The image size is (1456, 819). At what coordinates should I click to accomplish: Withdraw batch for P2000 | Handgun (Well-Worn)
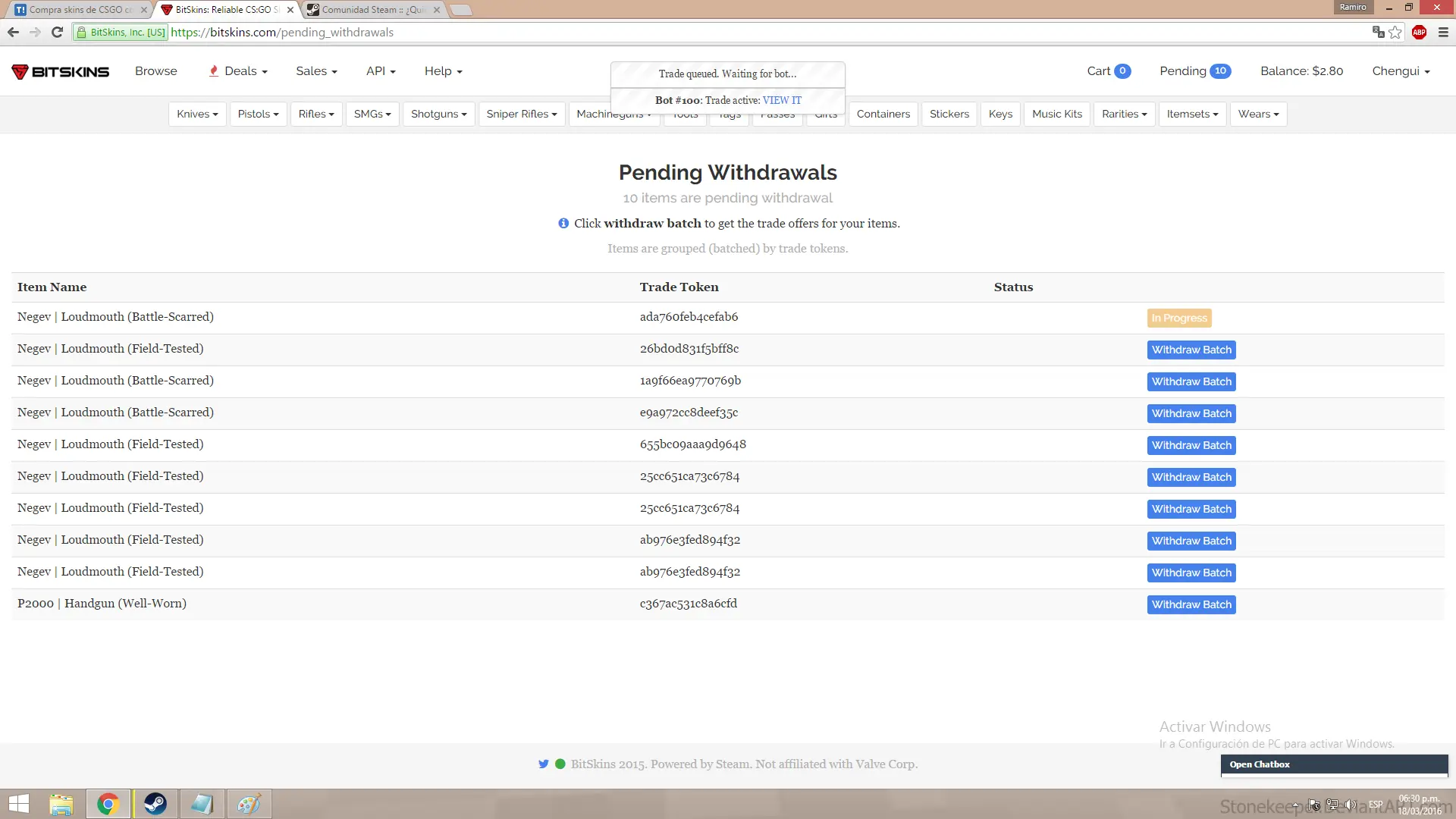(x=1191, y=604)
